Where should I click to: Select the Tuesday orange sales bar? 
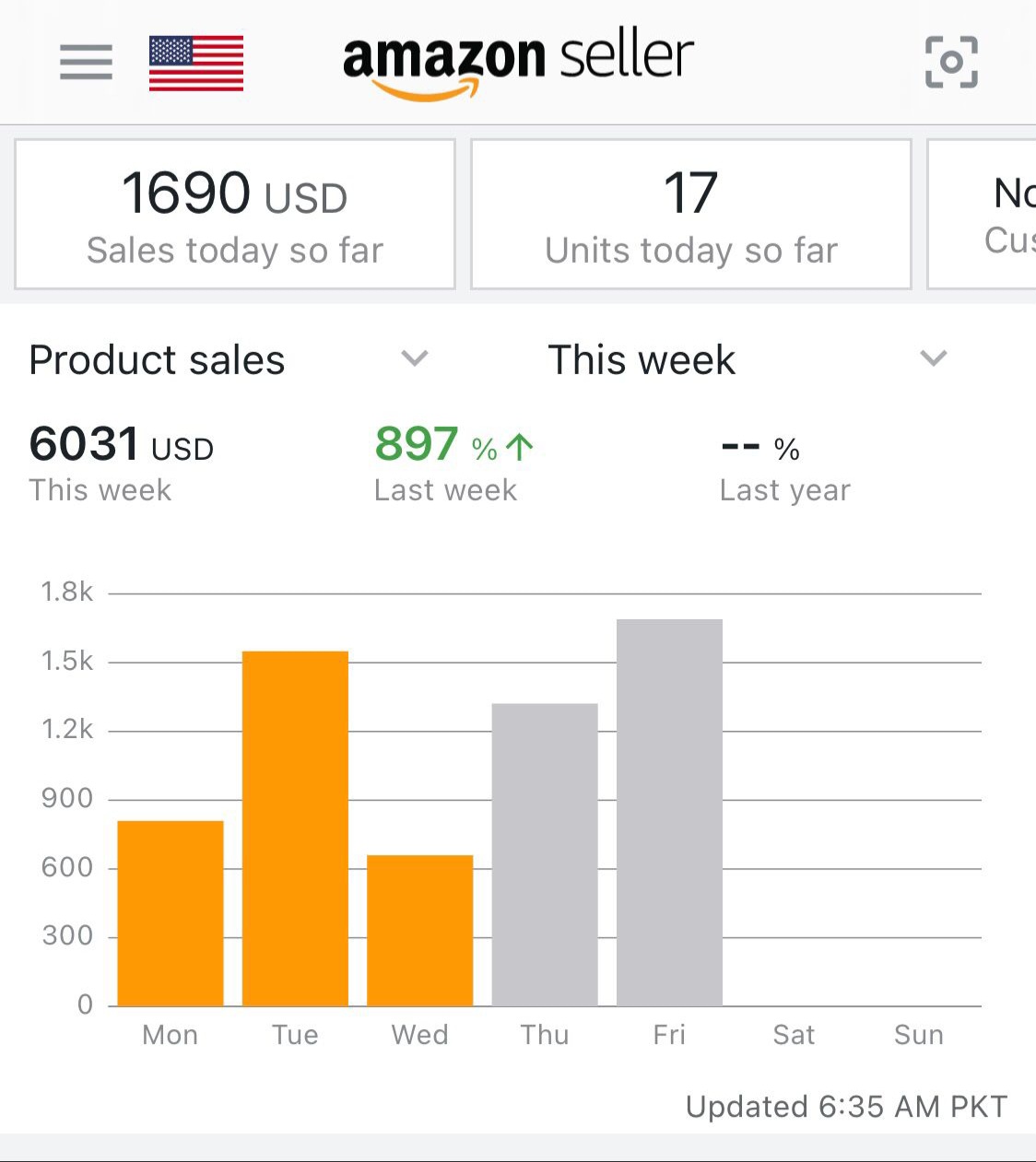point(295,827)
